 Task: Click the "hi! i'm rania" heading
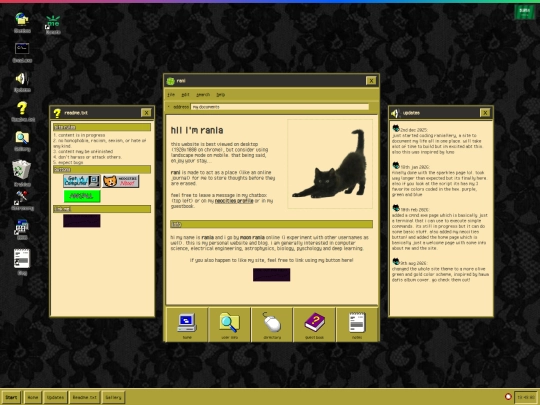pos(197,130)
